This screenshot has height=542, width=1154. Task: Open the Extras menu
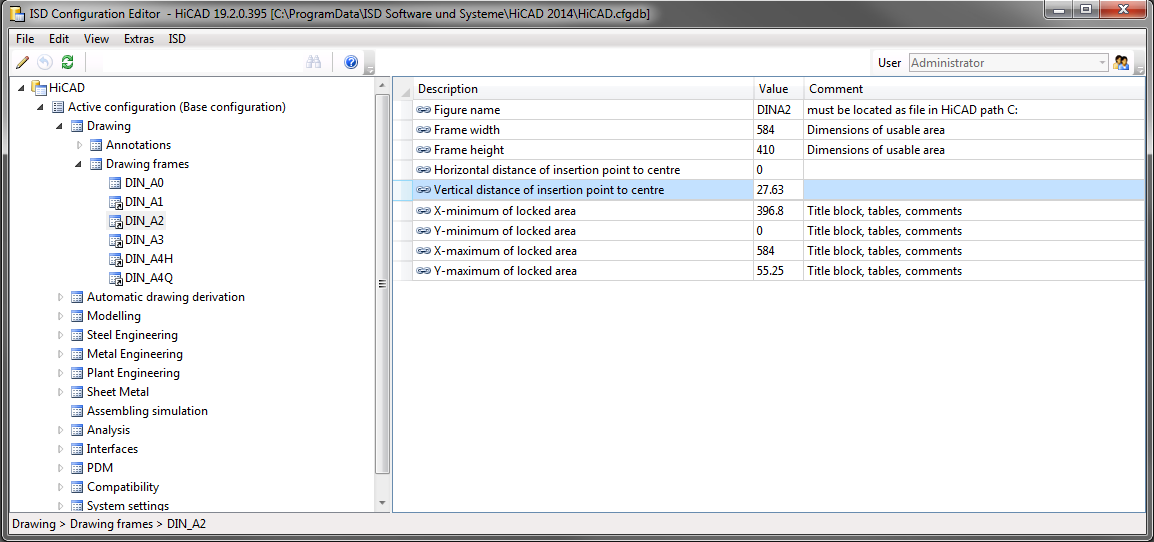tap(139, 39)
